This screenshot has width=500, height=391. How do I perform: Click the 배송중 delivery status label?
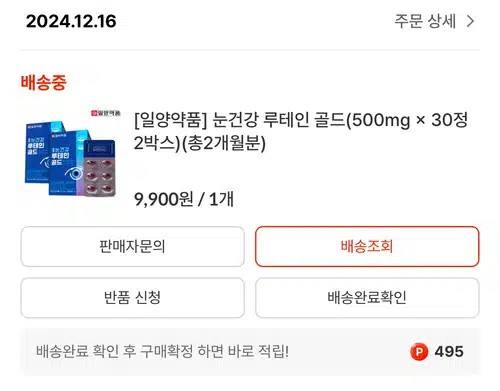point(44,82)
